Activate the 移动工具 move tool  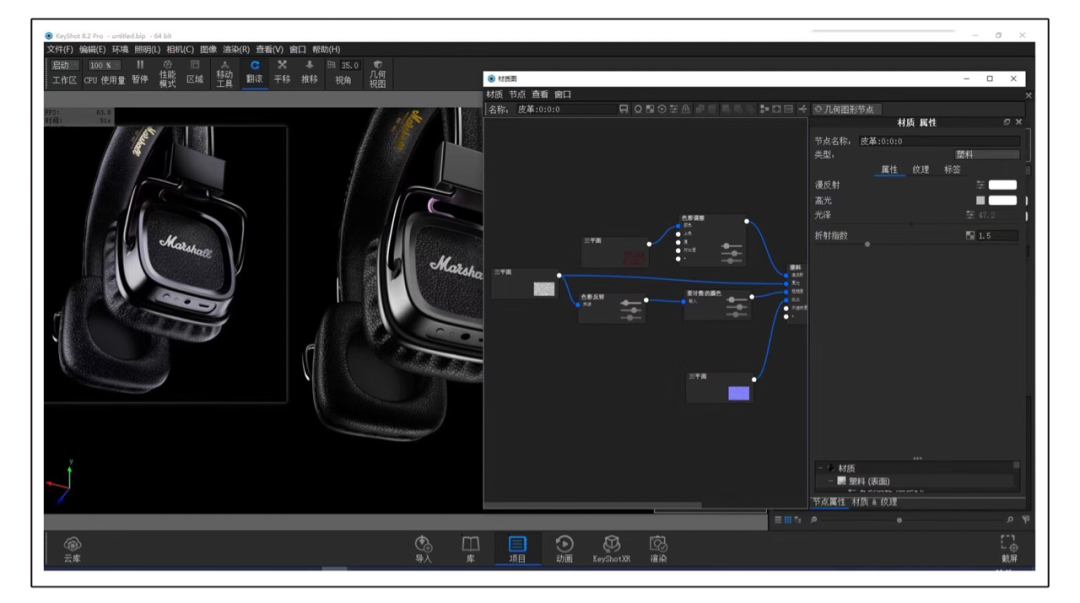coord(225,74)
